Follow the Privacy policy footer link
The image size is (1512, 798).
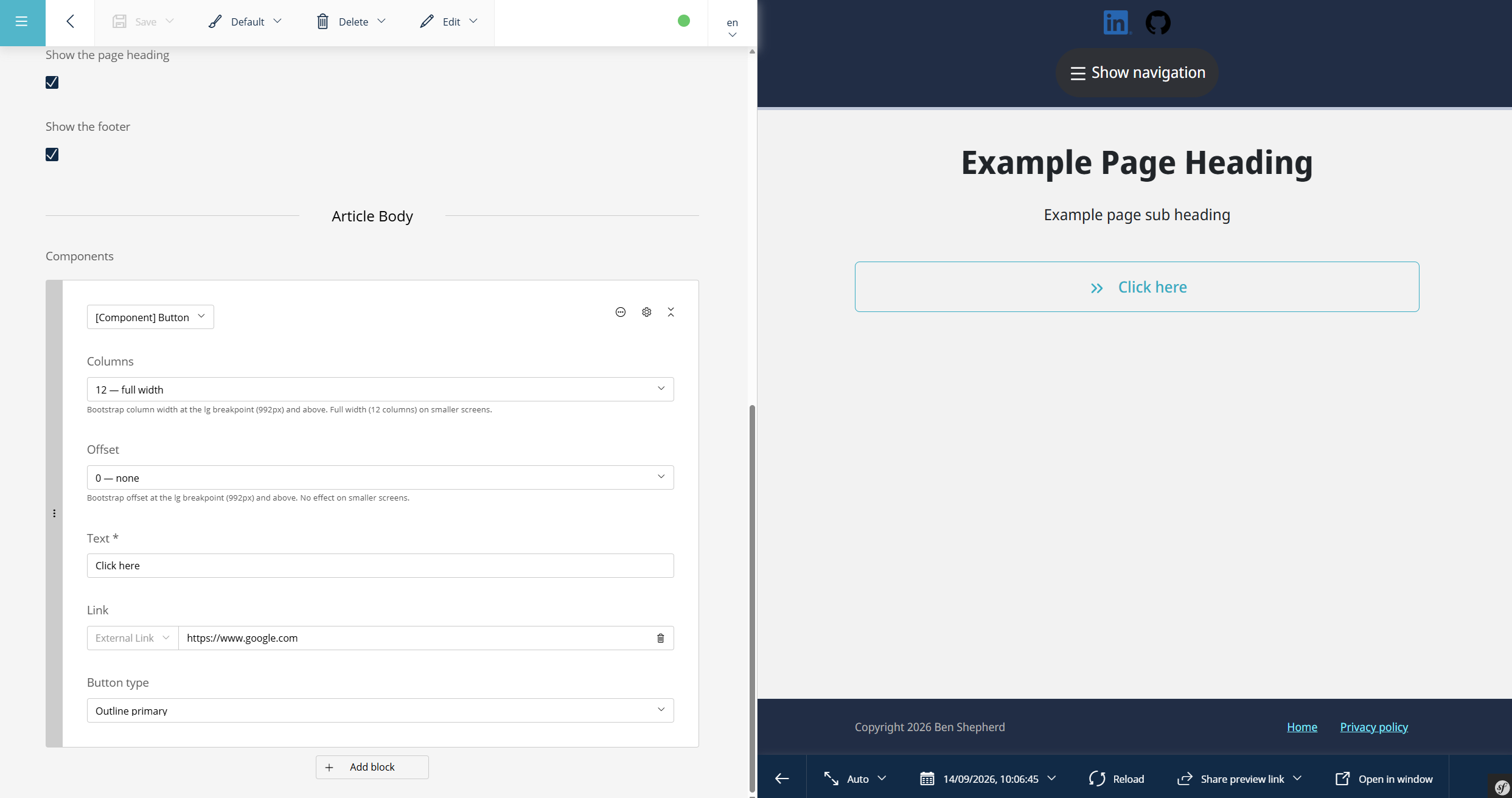1374,727
